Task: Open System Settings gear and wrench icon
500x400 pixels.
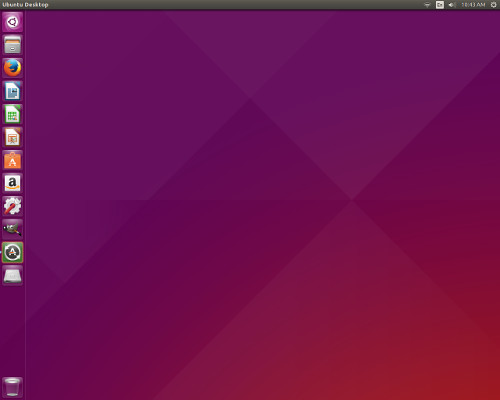Action: [x=13, y=206]
